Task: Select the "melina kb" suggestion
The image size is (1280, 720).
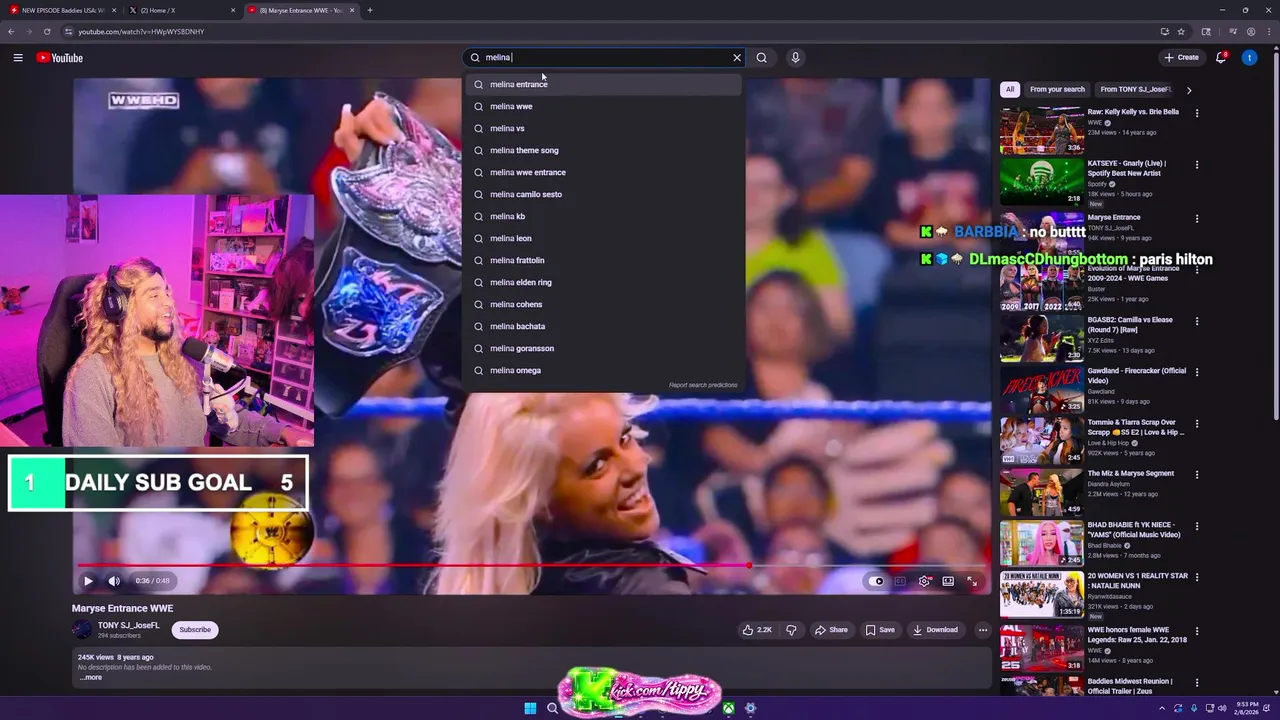Action: (x=603, y=216)
